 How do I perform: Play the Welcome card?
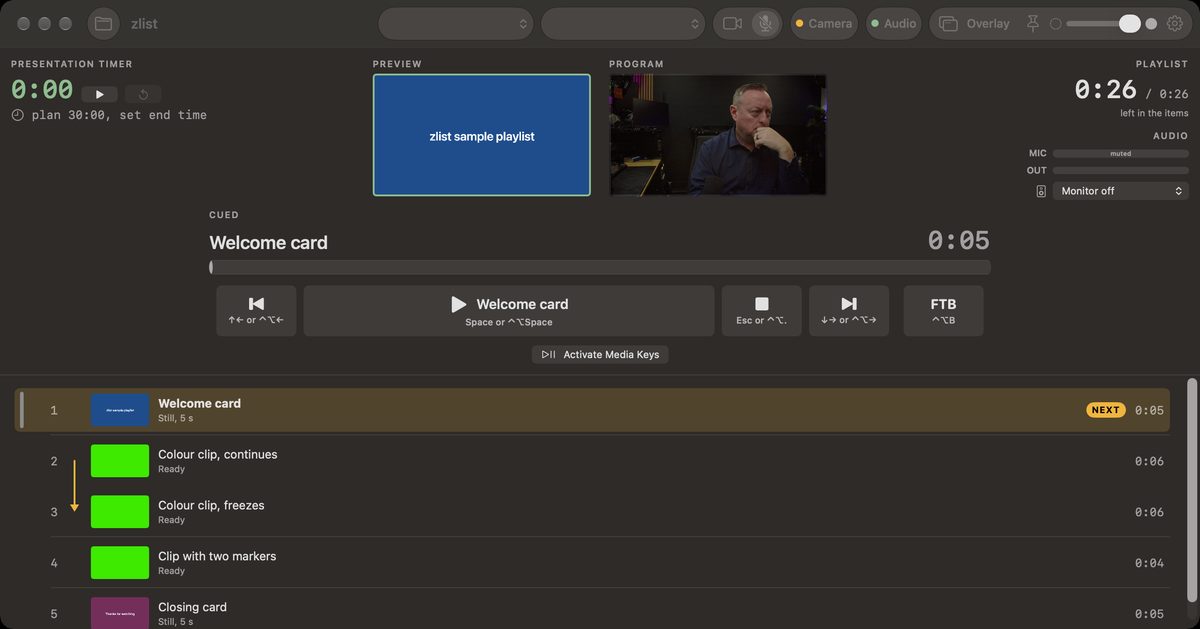509,311
